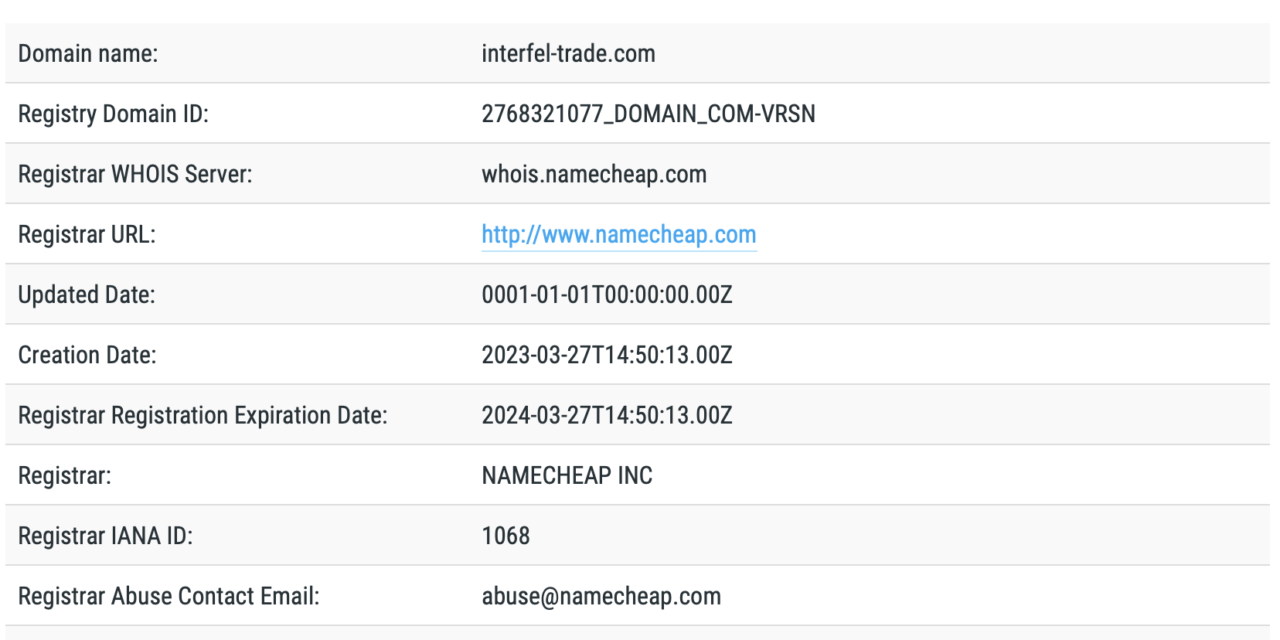Open the http://www.namecheap.com registrar link

click(619, 235)
